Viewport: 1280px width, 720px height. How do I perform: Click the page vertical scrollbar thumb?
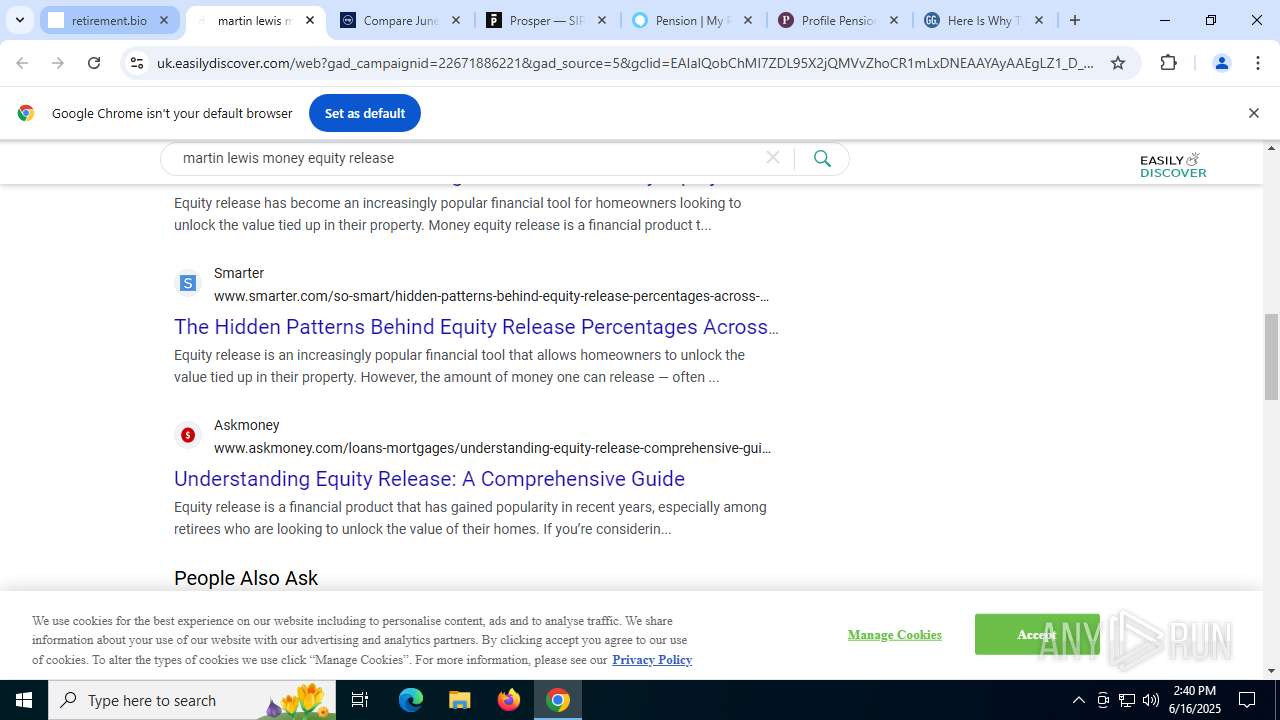pyautogui.click(x=1271, y=357)
